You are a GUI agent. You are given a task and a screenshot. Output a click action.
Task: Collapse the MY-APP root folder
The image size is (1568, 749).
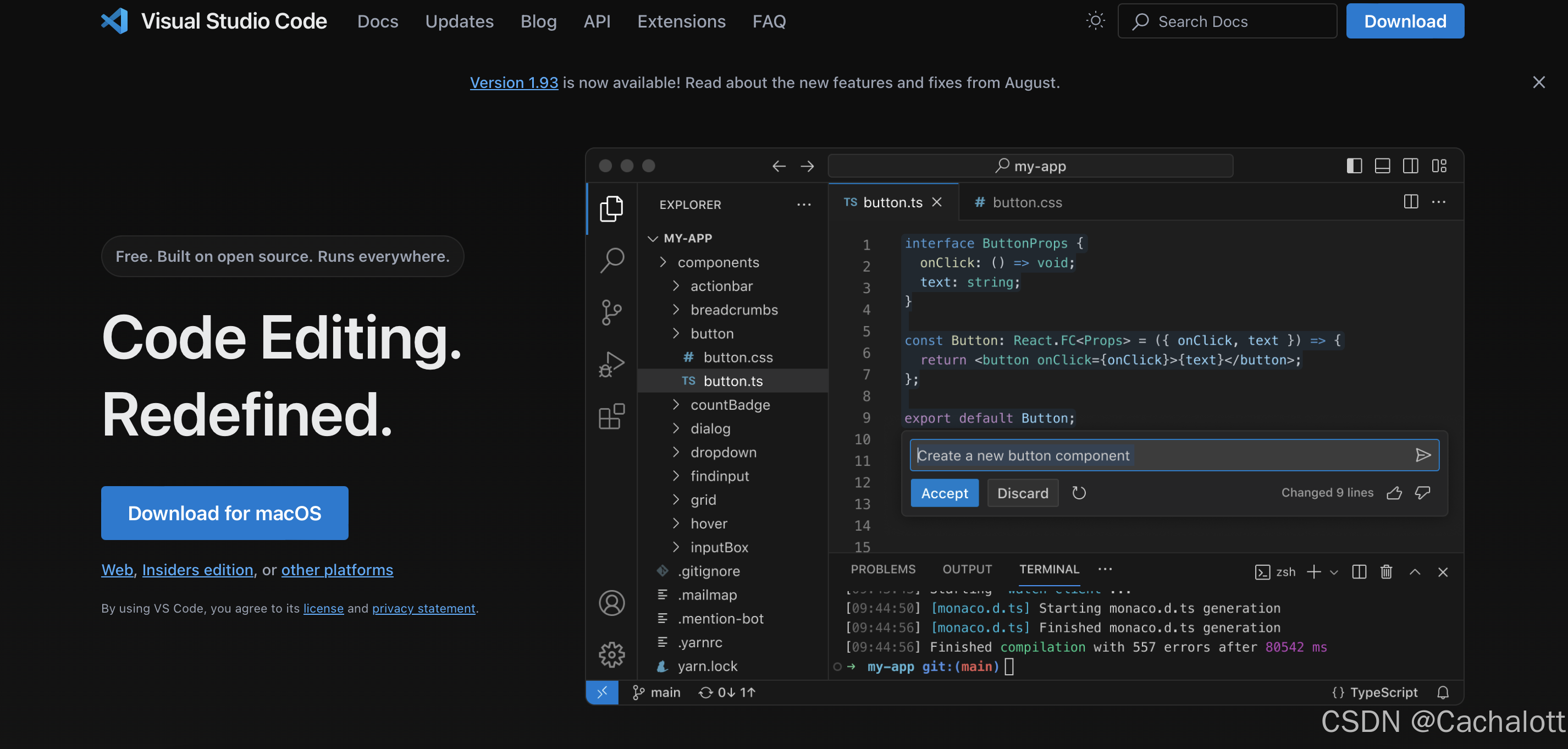click(x=732, y=238)
